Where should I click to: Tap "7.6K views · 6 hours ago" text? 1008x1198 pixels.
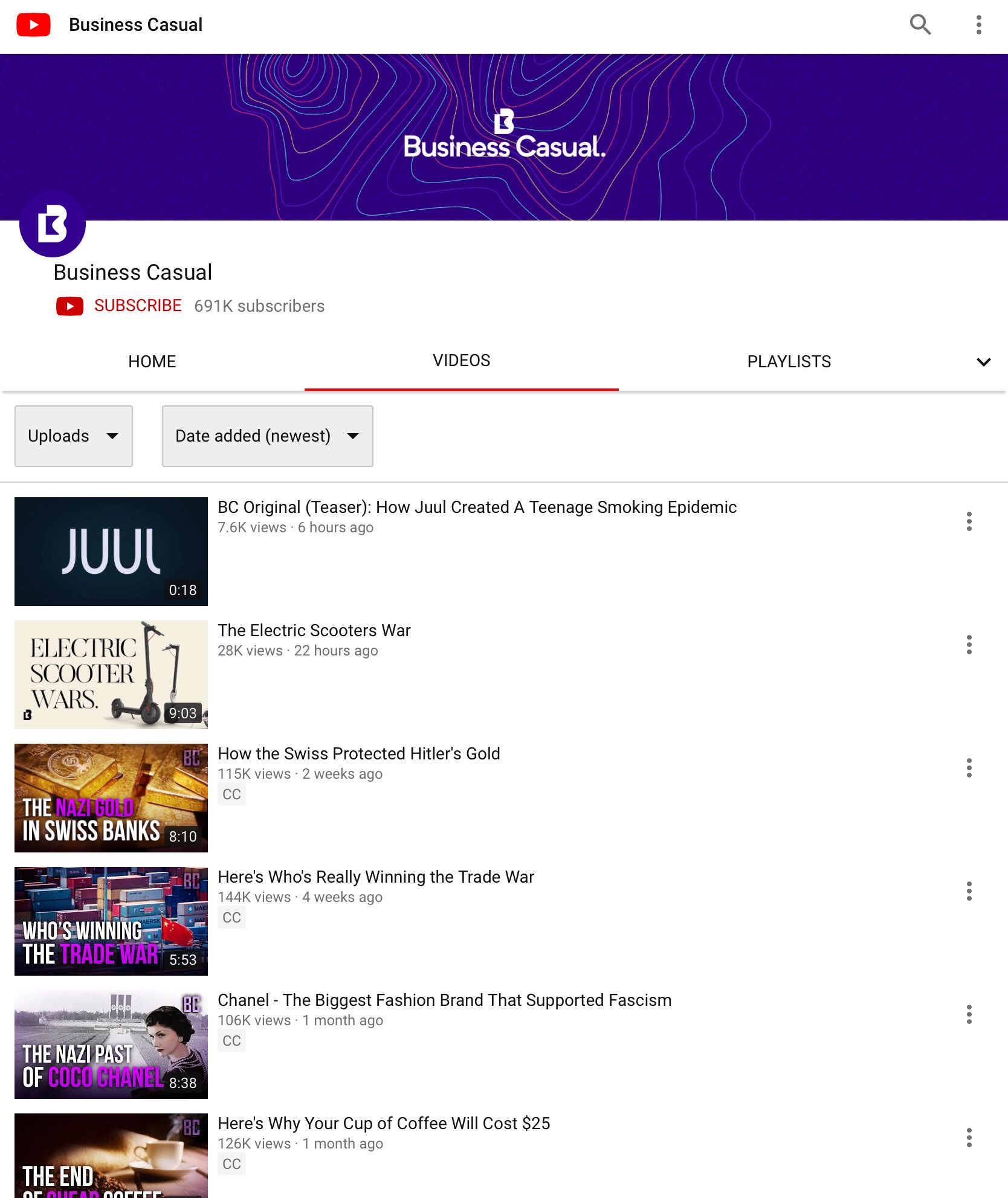(296, 527)
